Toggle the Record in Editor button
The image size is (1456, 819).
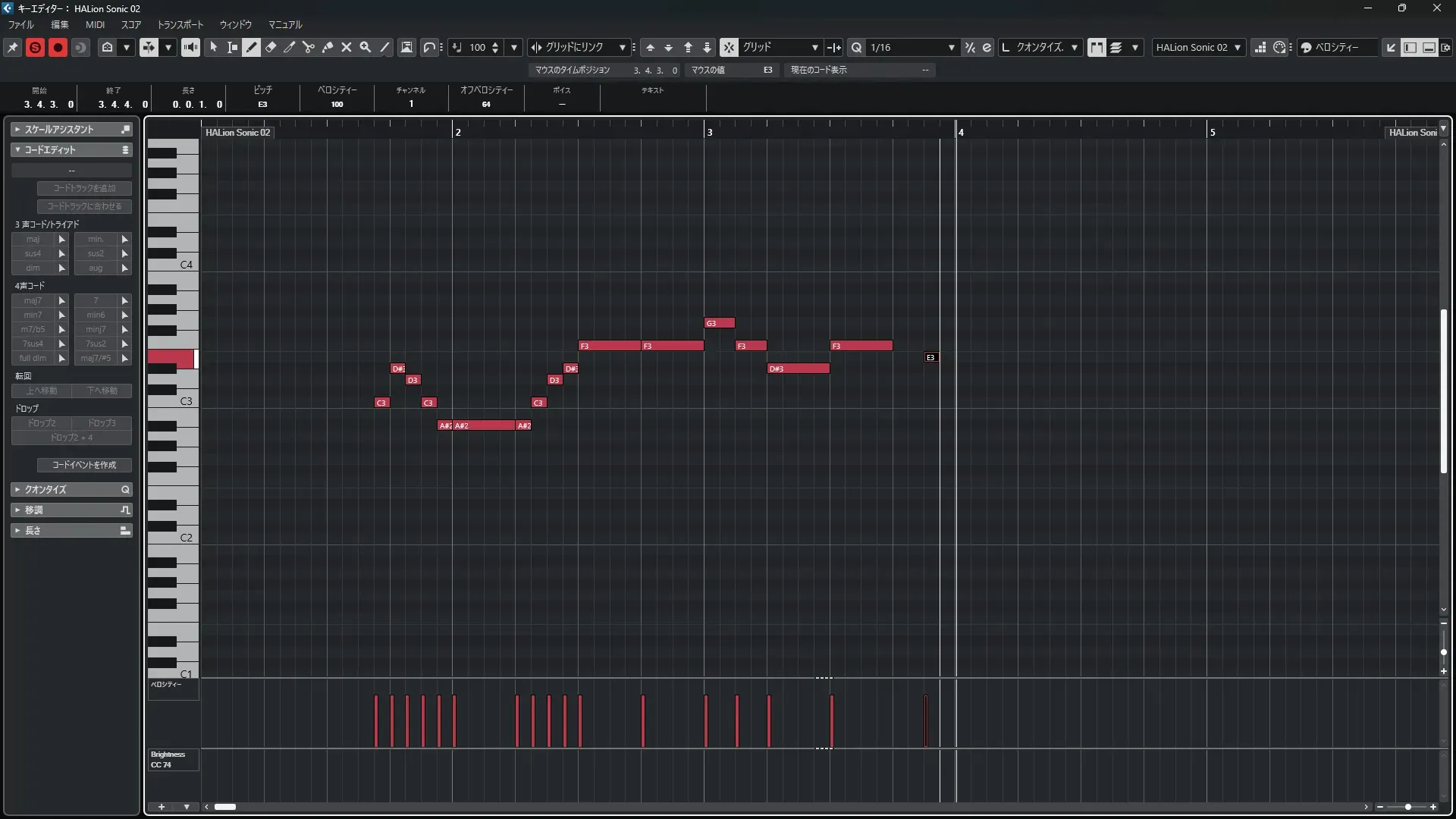click(58, 47)
